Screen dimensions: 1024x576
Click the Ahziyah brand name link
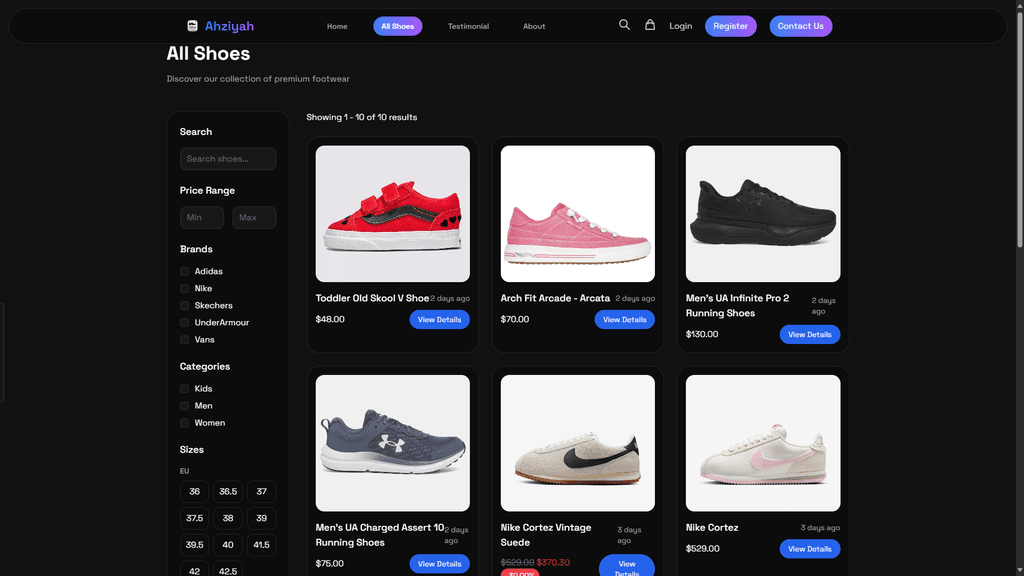(229, 26)
